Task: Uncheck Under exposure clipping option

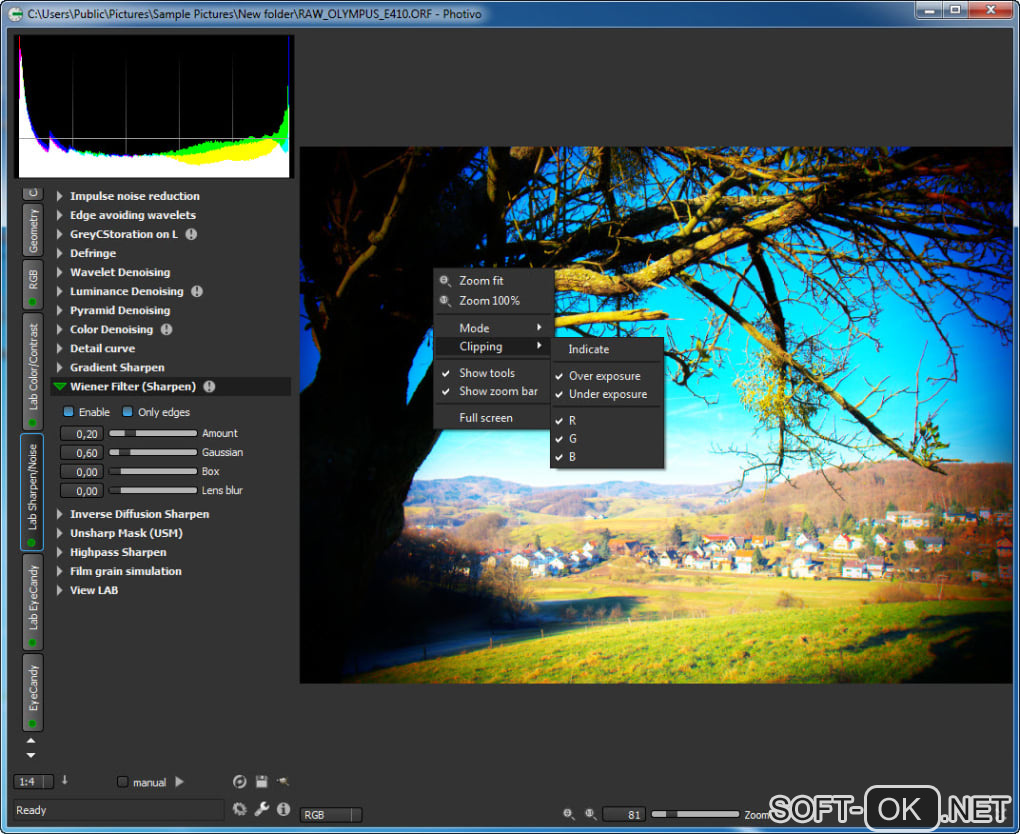Action: (x=606, y=394)
